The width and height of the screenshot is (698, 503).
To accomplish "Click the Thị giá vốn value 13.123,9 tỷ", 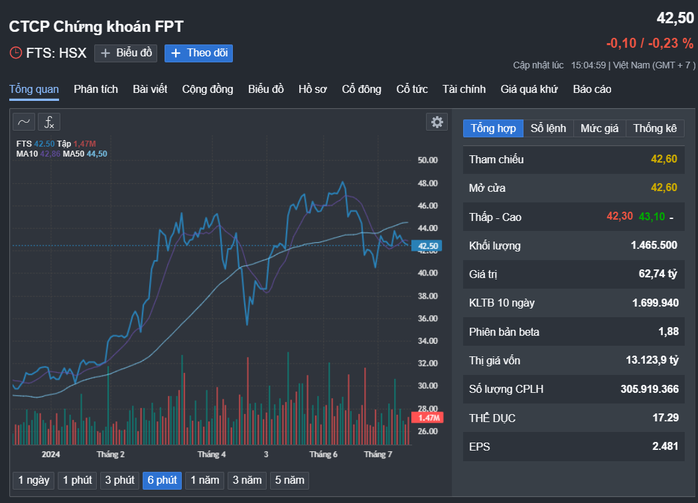I will [652, 360].
